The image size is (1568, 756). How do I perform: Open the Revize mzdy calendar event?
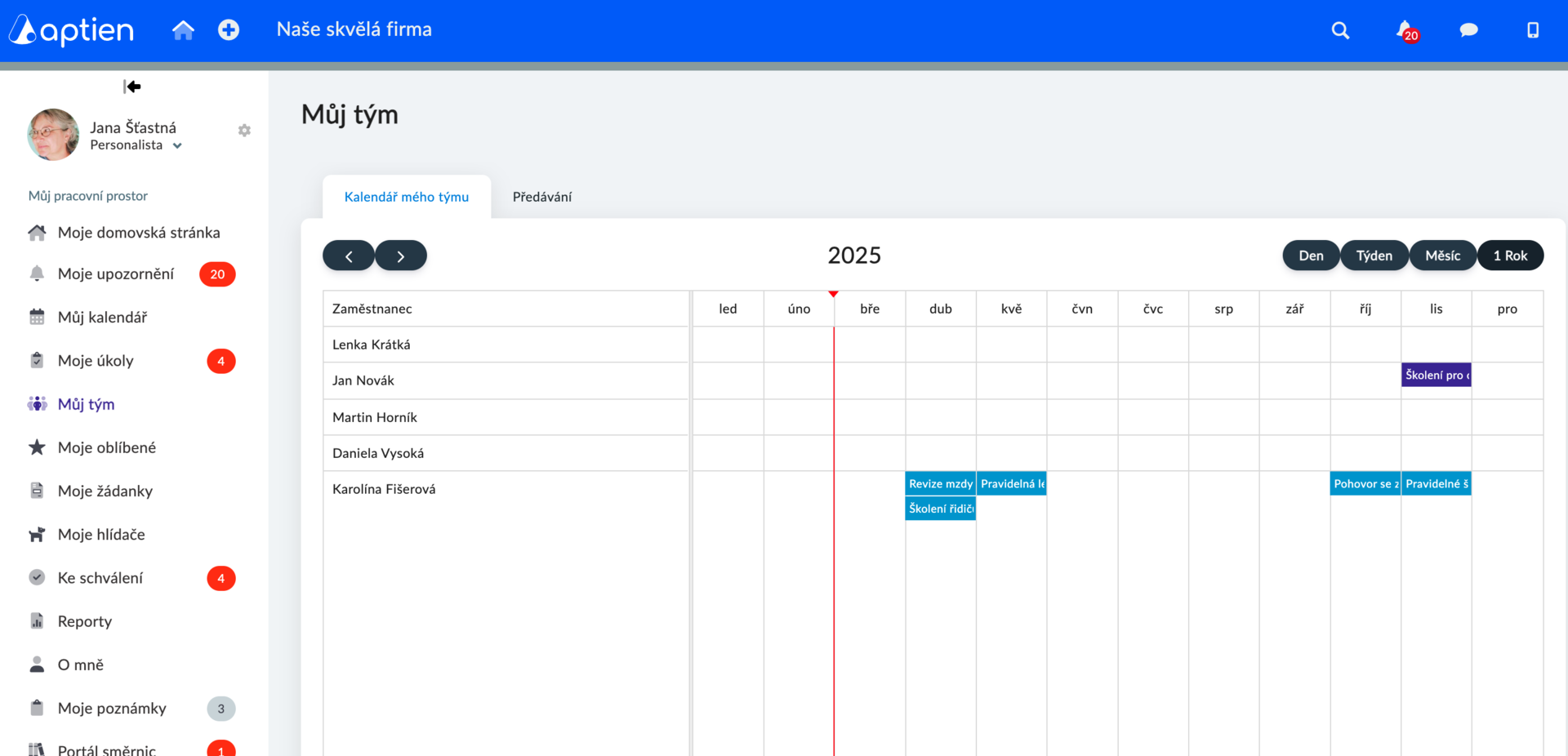940,483
